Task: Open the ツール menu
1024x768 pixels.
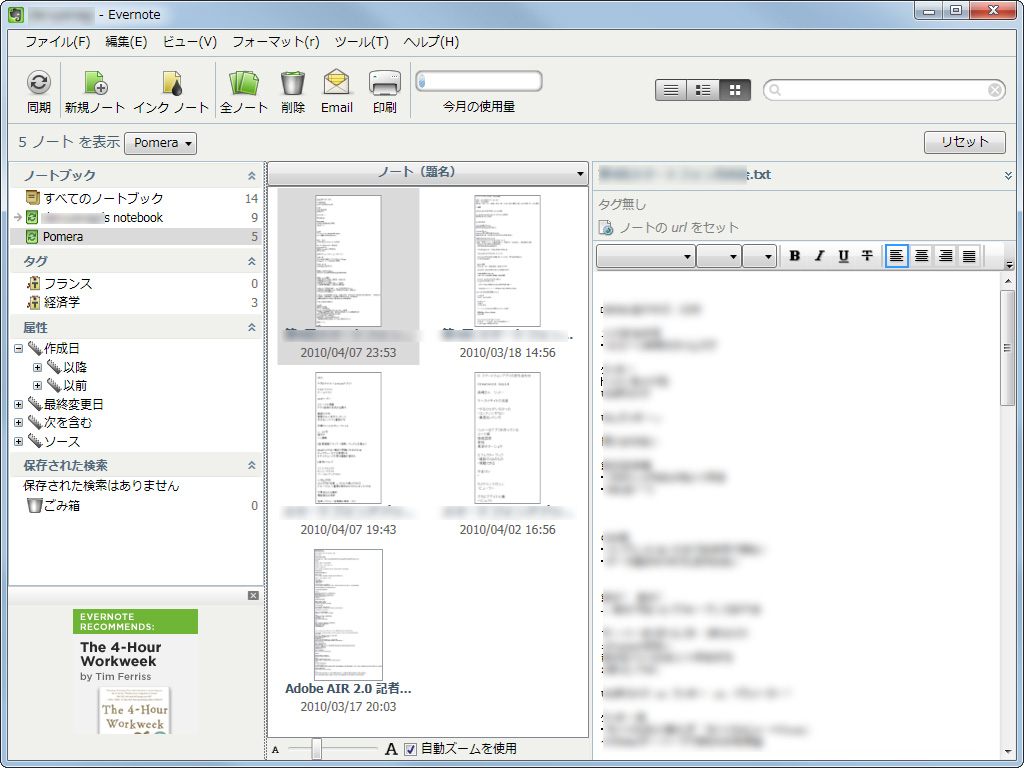Action: (x=363, y=42)
